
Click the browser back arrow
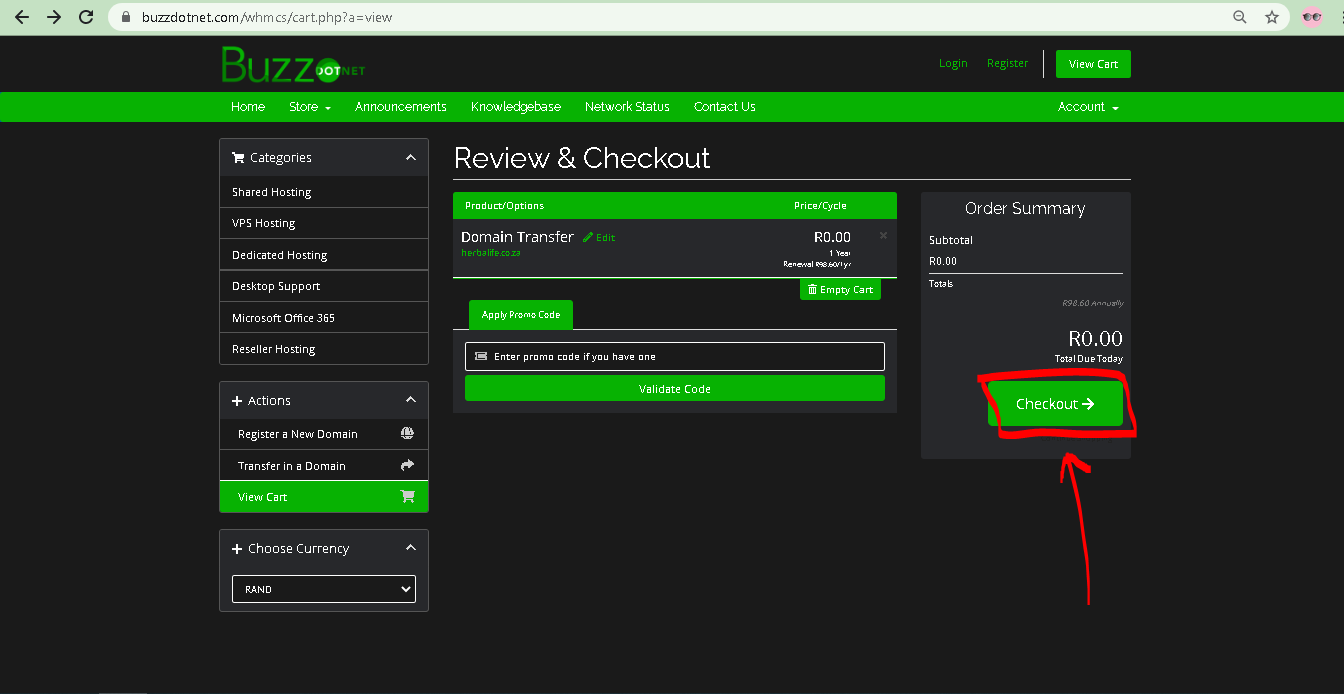(x=22, y=17)
